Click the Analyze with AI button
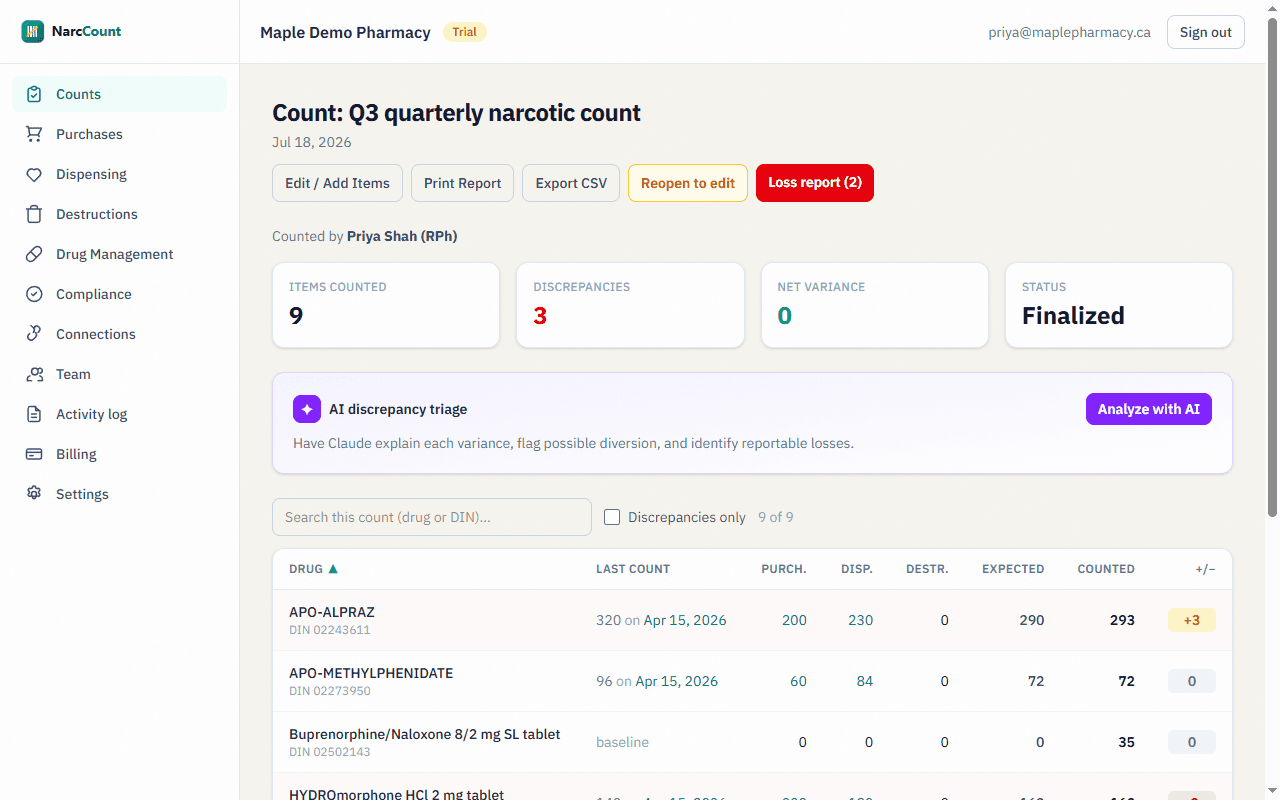Image resolution: width=1280 pixels, height=800 pixels. coord(1149,409)
